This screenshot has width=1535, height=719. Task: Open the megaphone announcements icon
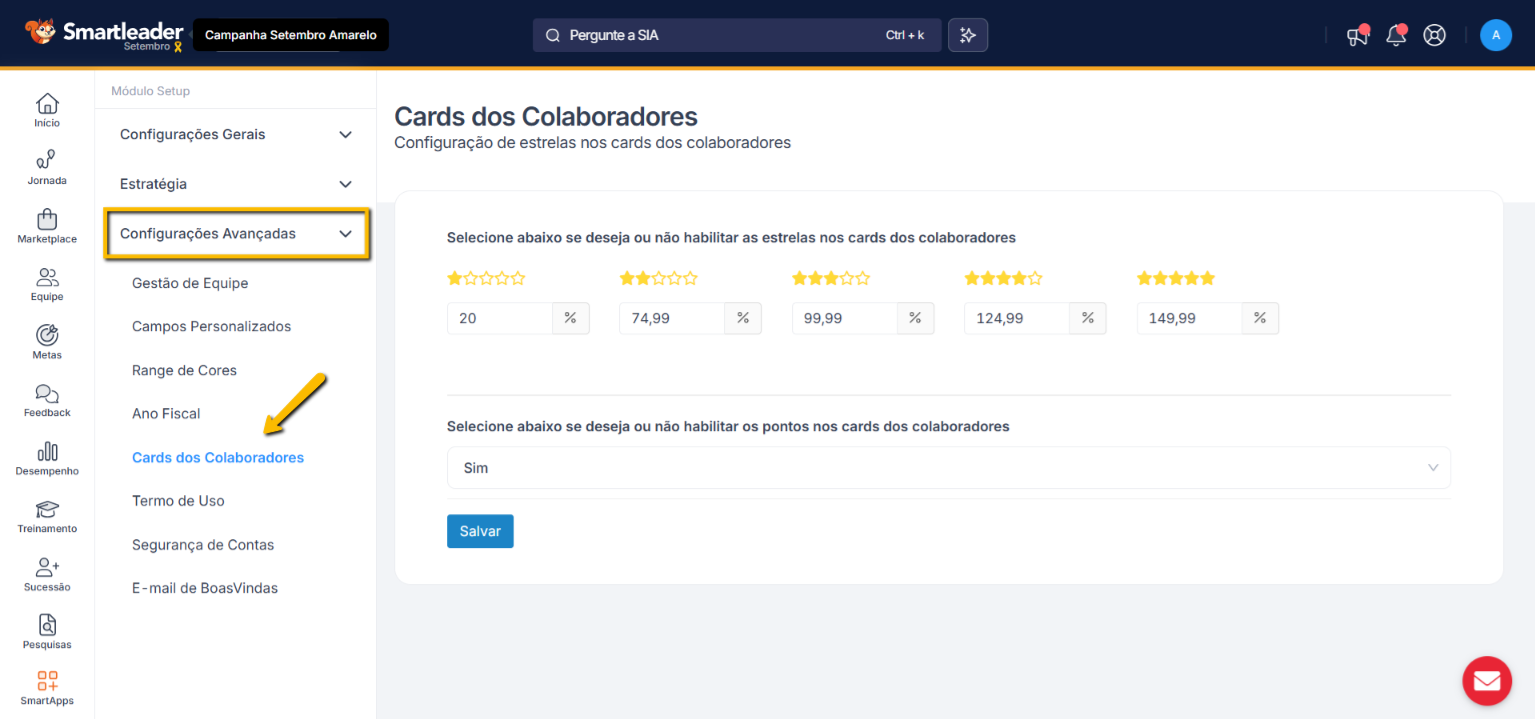tap(1356, 36)
